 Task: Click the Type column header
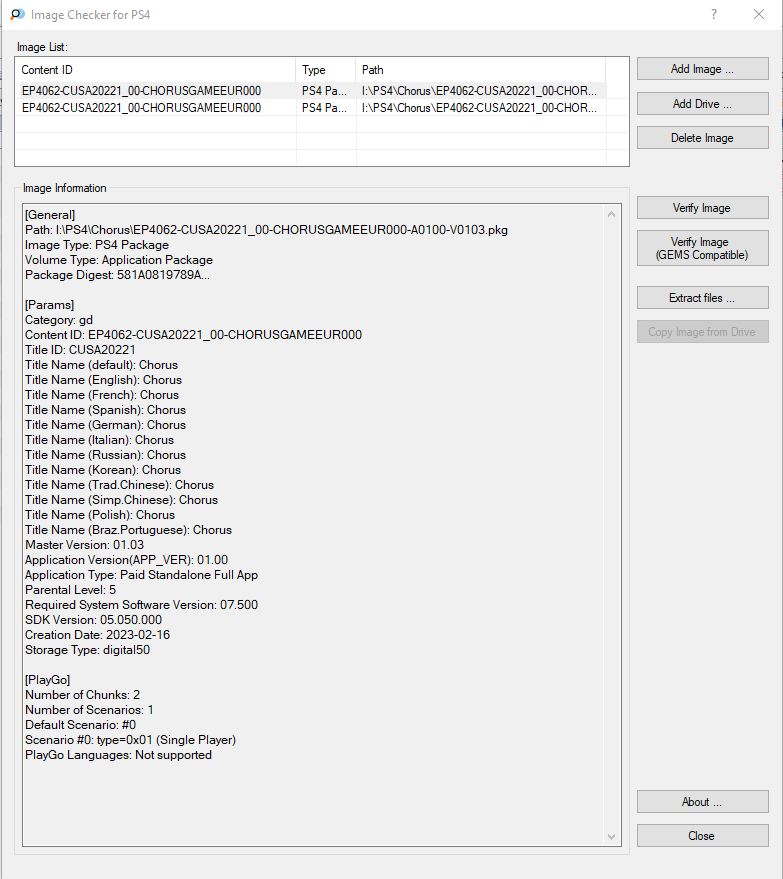click(326, 70)
